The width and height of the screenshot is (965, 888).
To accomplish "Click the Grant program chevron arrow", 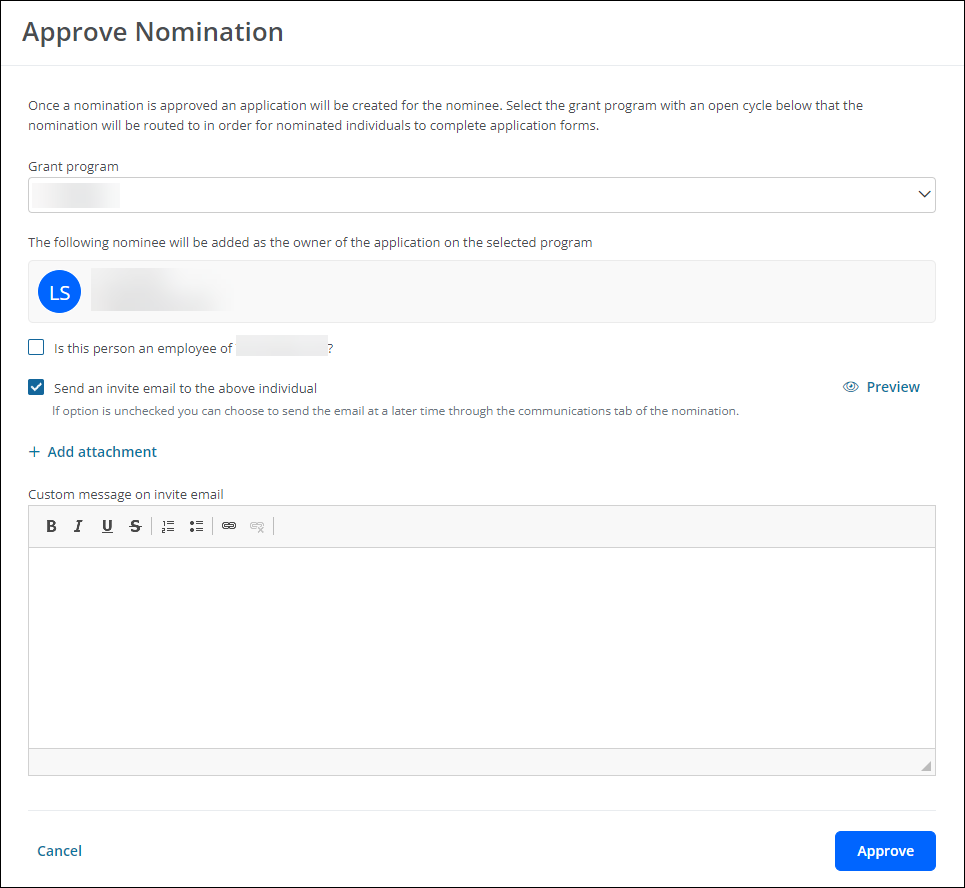I will [x=924, y=194].
